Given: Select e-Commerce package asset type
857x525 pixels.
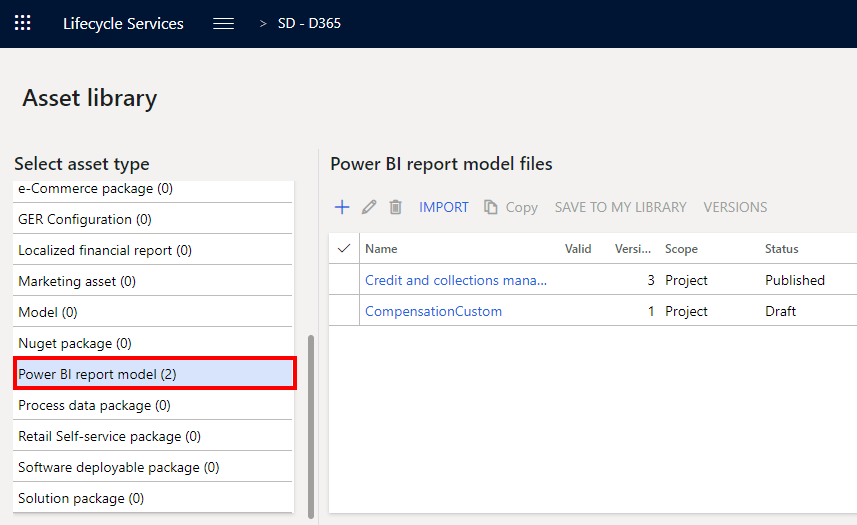Looking at the screenshot, I should (x=153, y=189).
